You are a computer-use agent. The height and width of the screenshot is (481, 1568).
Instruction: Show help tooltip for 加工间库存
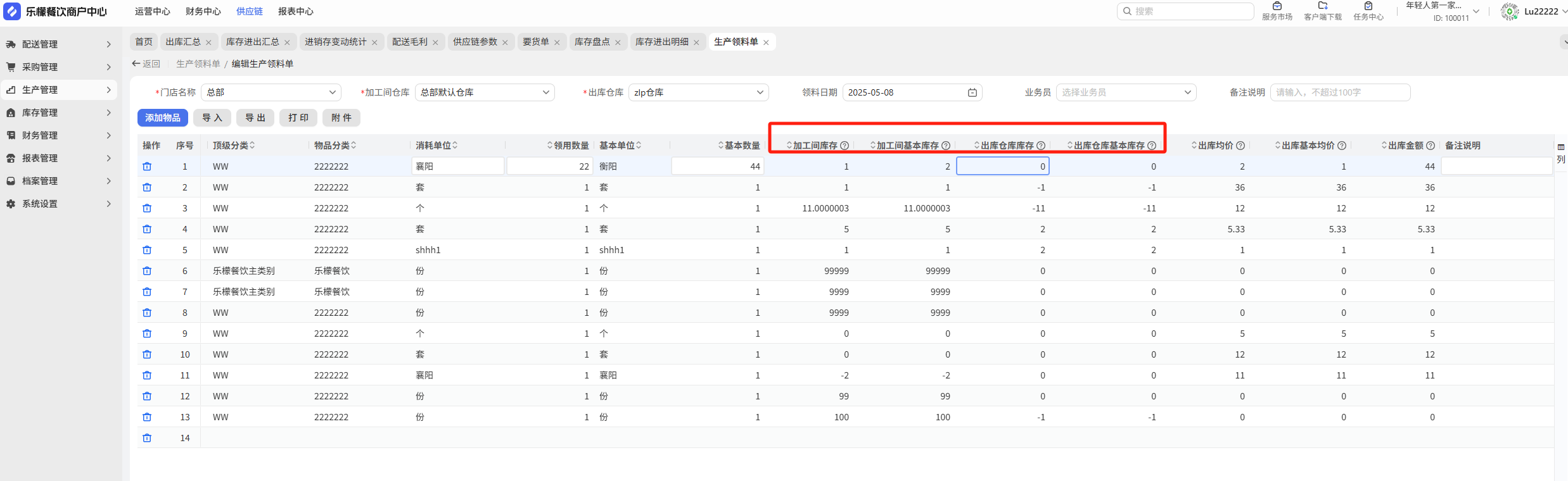pyautogui.click(x=845, y=146)
